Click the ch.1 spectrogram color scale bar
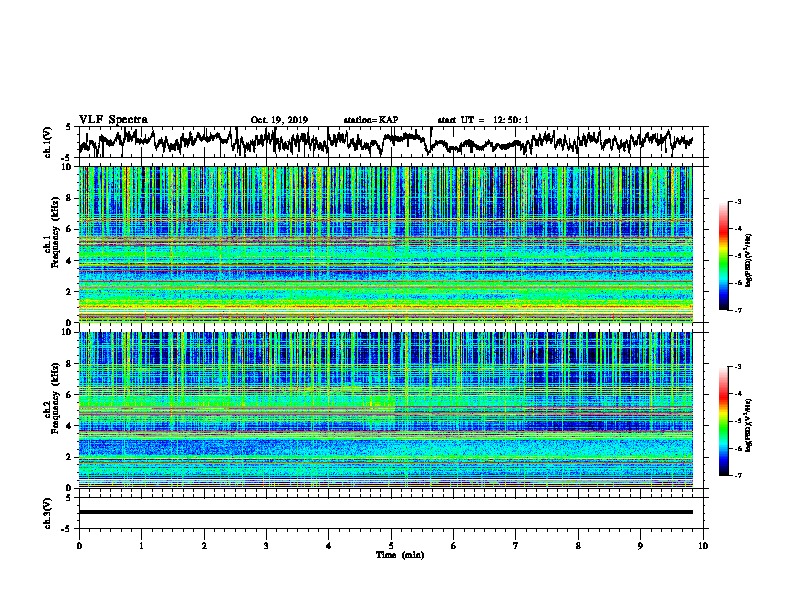 [x=723, y=256]
